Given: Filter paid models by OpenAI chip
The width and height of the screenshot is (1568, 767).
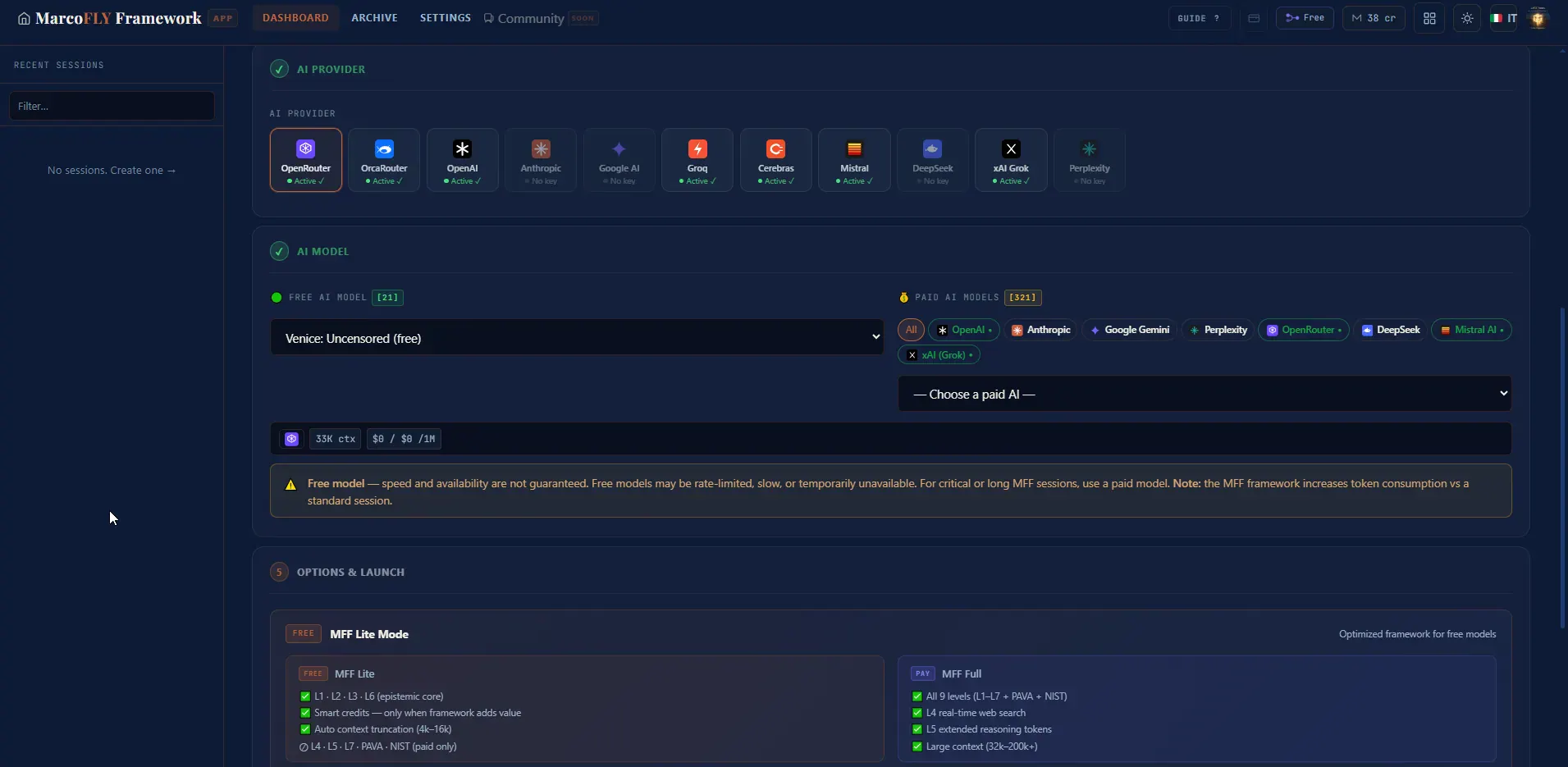Looking at the screenshot, I should 964,330.
